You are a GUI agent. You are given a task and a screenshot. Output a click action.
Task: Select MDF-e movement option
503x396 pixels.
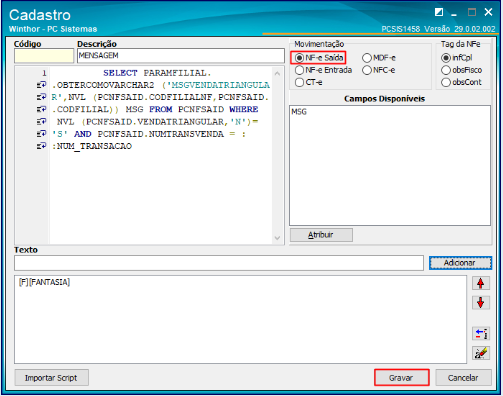point(379,58)
